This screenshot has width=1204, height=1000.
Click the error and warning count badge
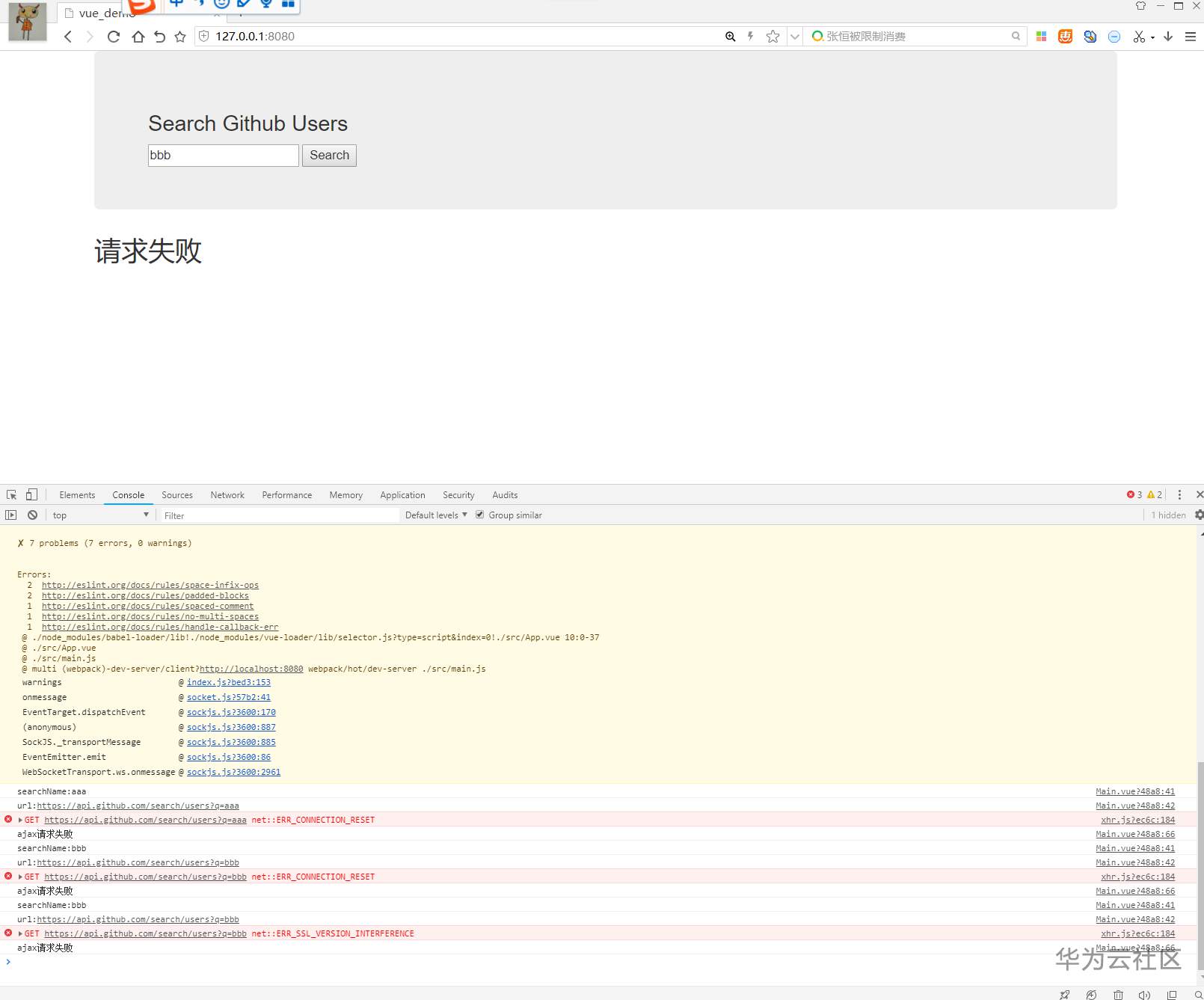[x=1145, y=495]
